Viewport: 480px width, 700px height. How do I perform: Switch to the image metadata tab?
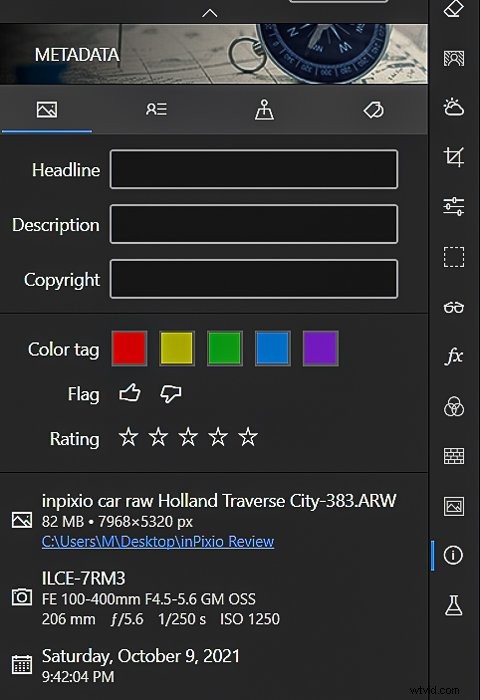(x=47, y=109)
